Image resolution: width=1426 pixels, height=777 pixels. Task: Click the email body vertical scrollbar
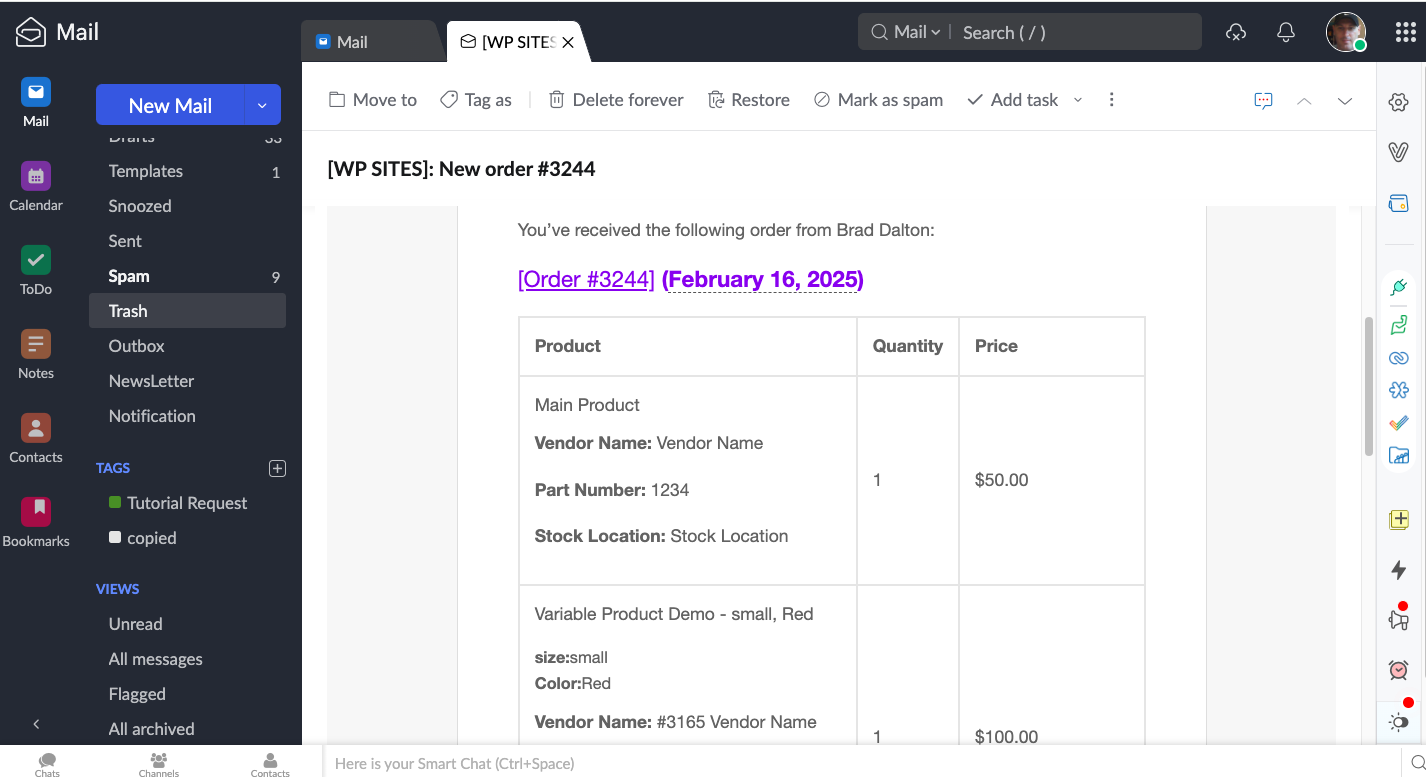pos(1368,385)
